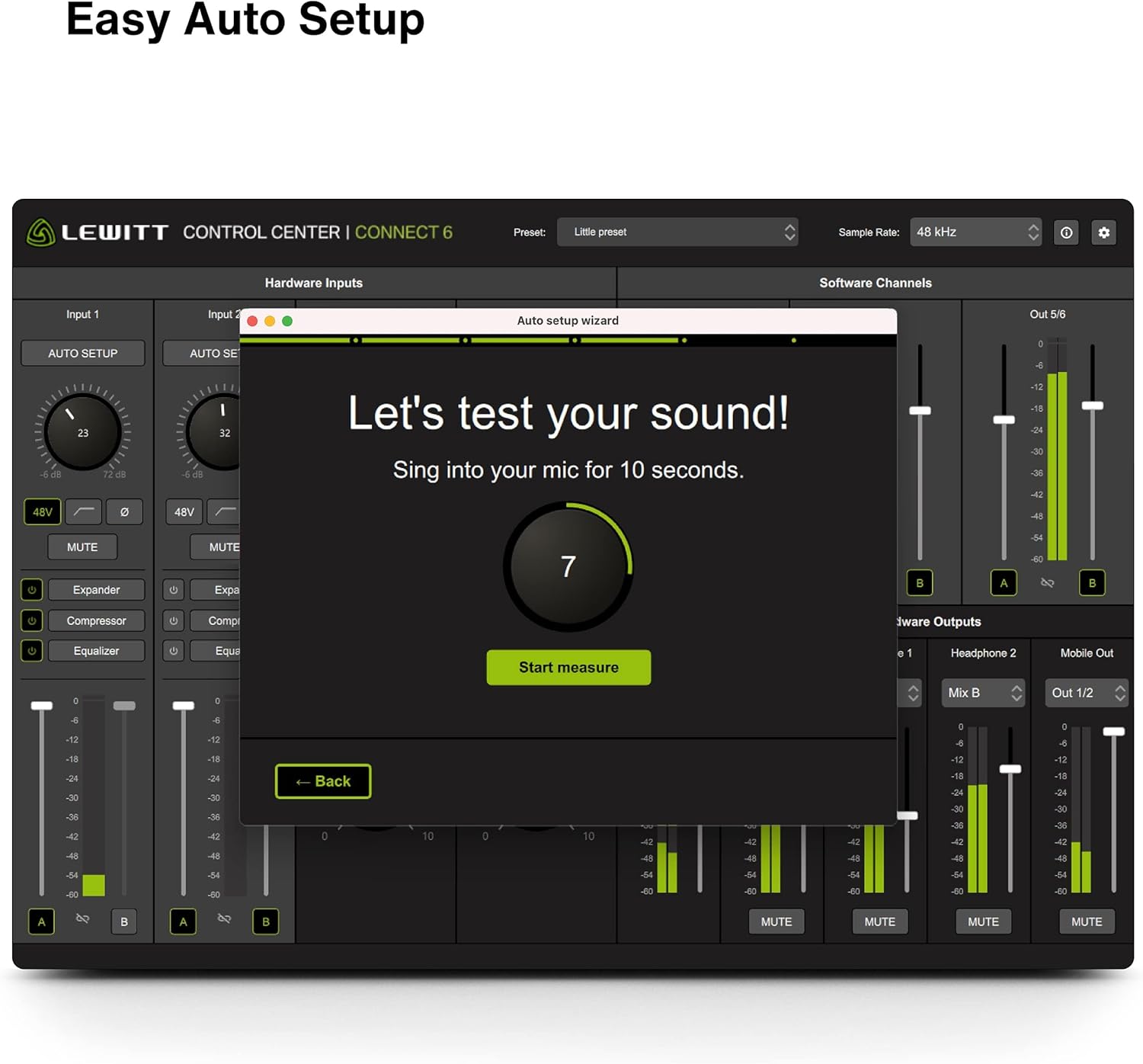
Task: Mute the Headphone 2 output
Action: click(x=983, y=921)
